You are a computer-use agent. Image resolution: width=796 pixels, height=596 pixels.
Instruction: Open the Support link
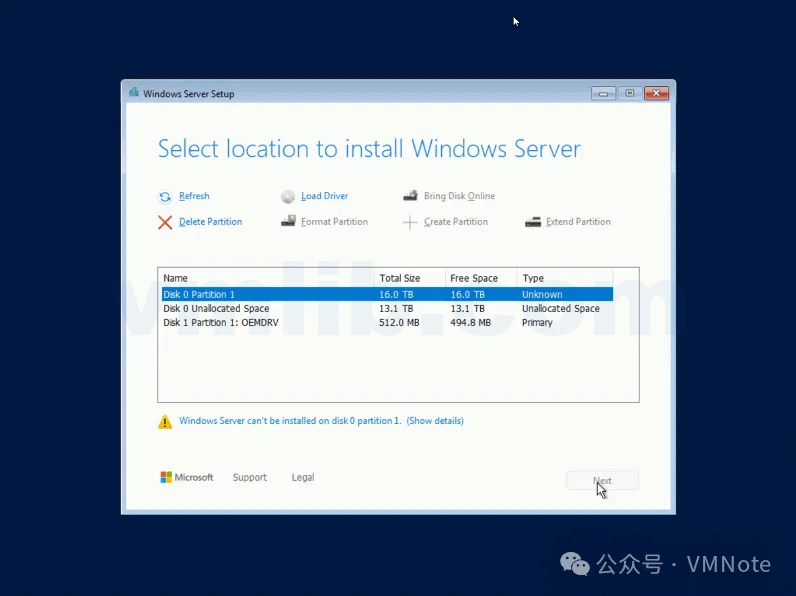coord(250,478)
